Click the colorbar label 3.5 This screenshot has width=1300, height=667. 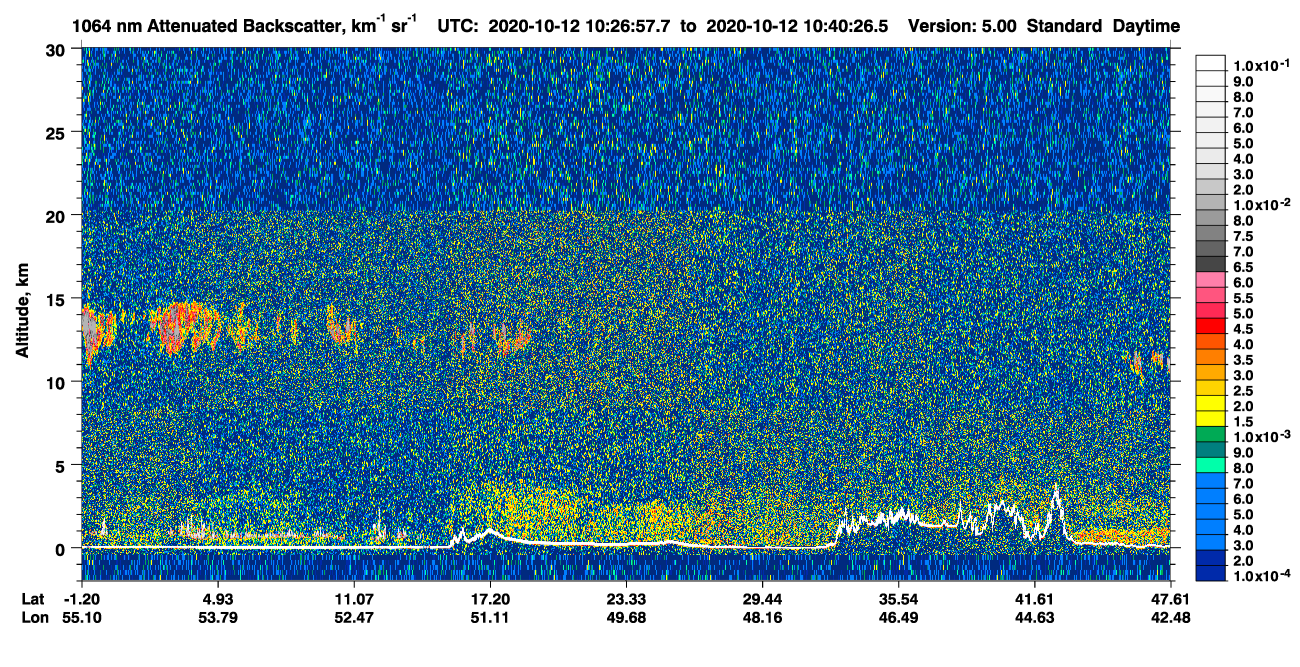click(x=1244, y=360)
